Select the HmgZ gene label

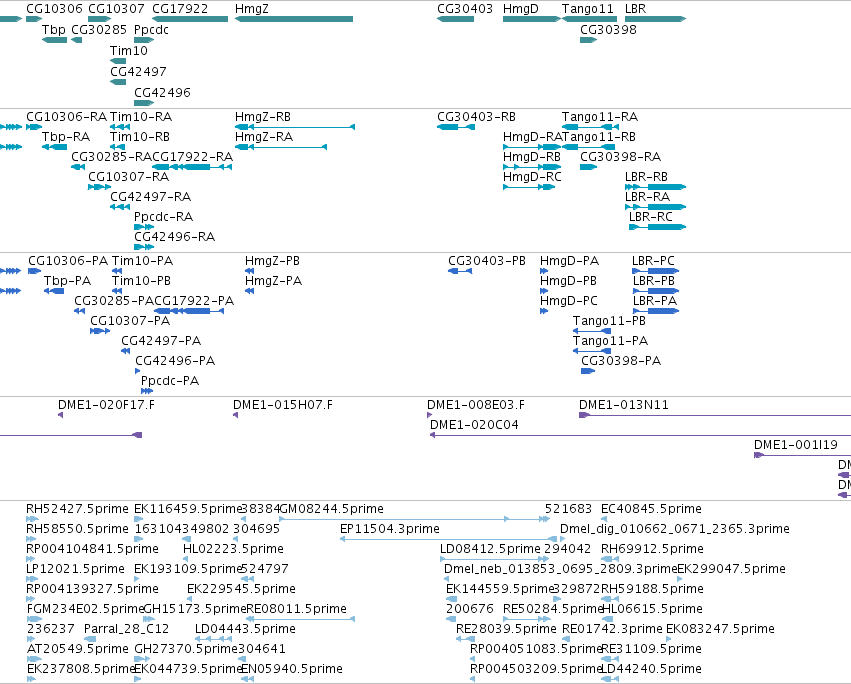251,9
